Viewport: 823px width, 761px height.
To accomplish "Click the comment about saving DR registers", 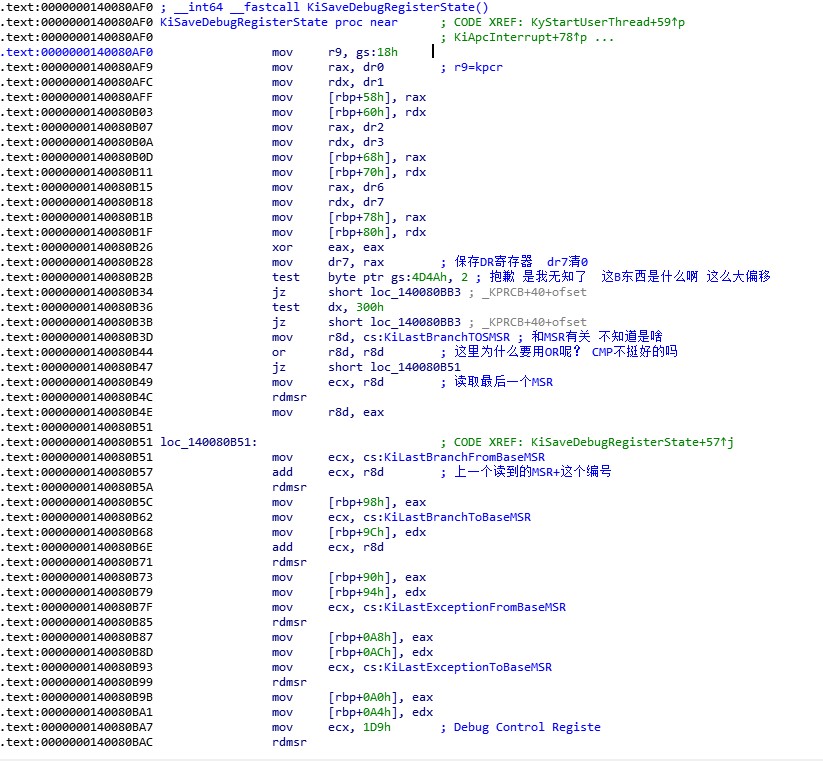I will [521, 262].
